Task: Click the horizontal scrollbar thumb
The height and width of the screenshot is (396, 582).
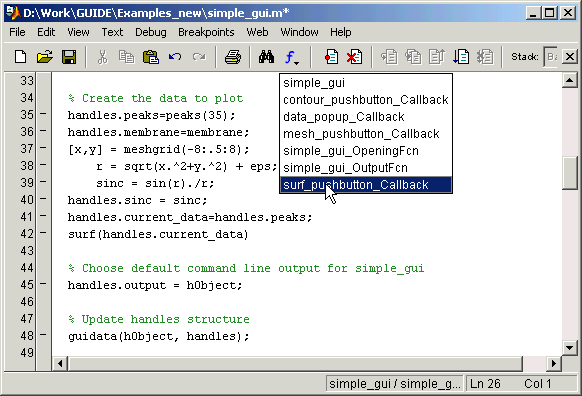Action: click(295, 363)
